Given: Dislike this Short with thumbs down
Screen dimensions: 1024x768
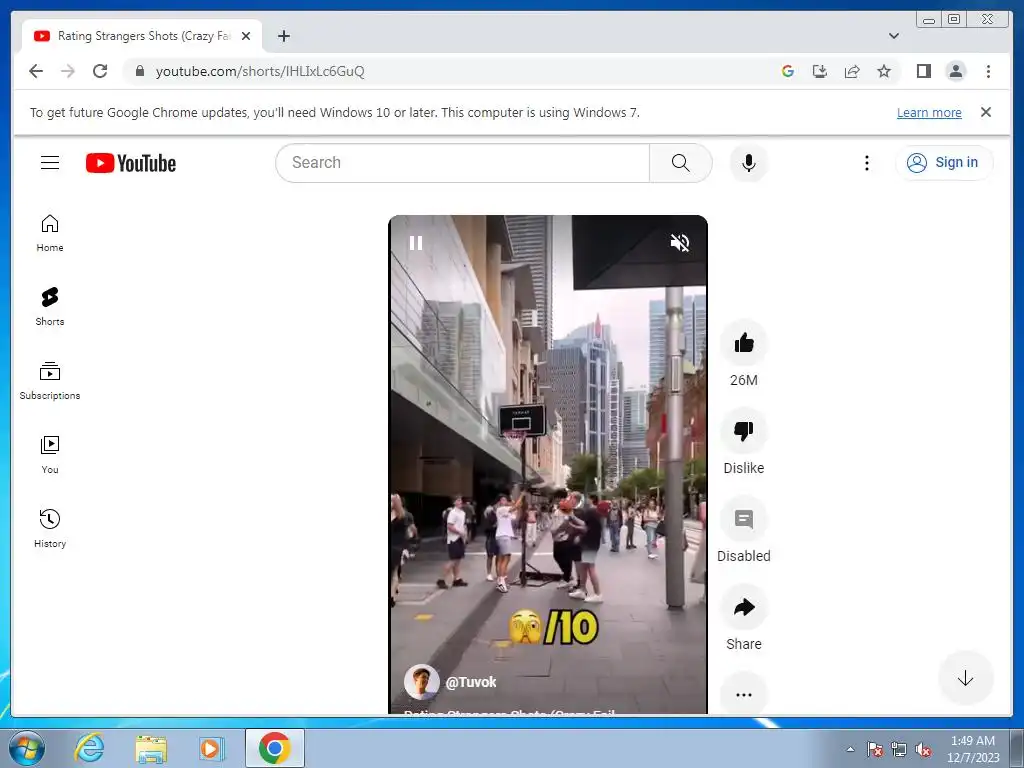Looking at the screenshot, I should pos(744,430).
